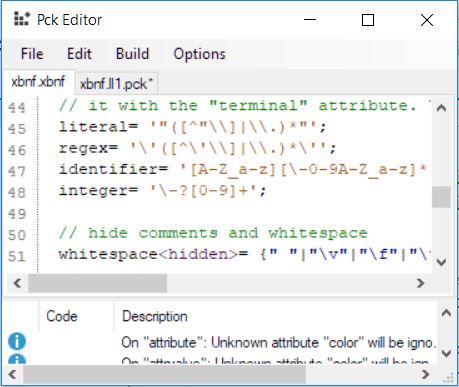Switch to the xbnf.ll1.pck tab
Viewport: 459px width, 387px height.
pyautogui.click(x=116, y=83)
